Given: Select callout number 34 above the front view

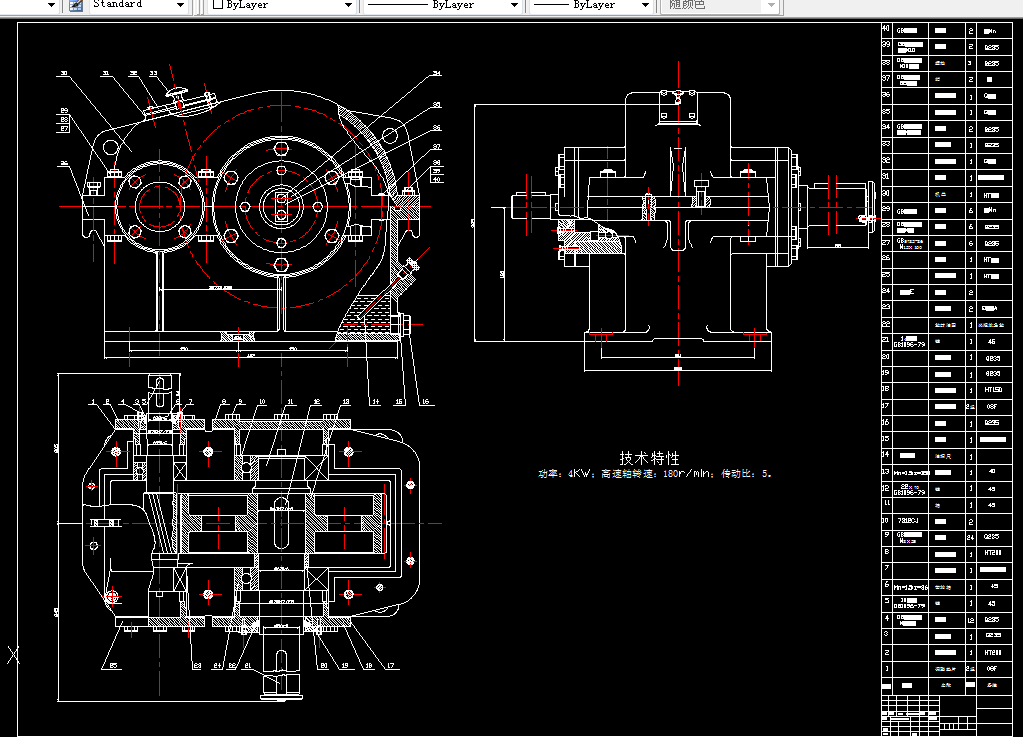Looking at the screenshot, I should (x=436, y=73).
